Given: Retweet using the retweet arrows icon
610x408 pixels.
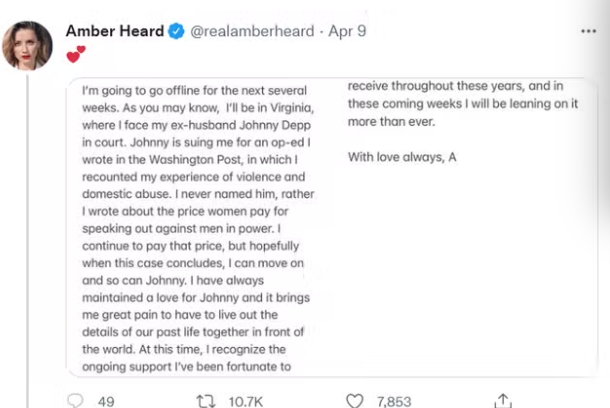Looking at the screenshot, I should [x=206, y=400].
